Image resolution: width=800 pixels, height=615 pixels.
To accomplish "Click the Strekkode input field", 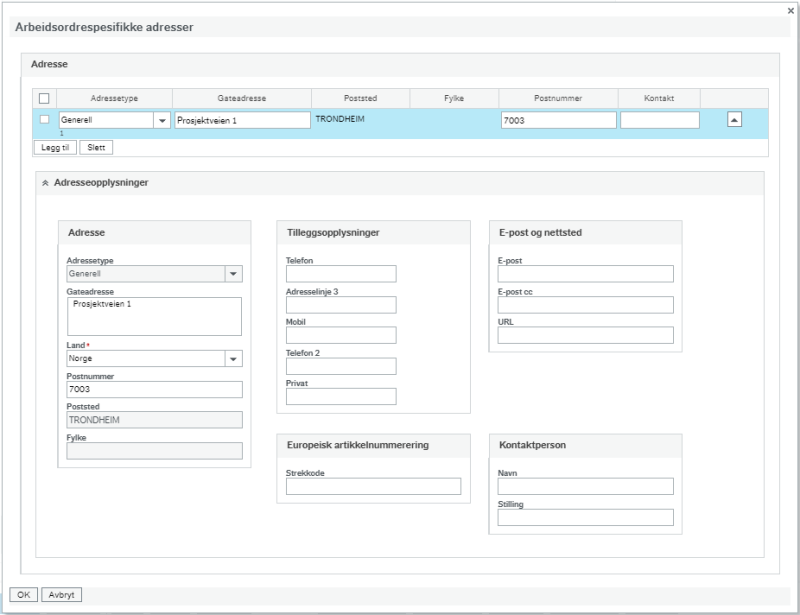I will pyautogui.click(x=373, y=486).
